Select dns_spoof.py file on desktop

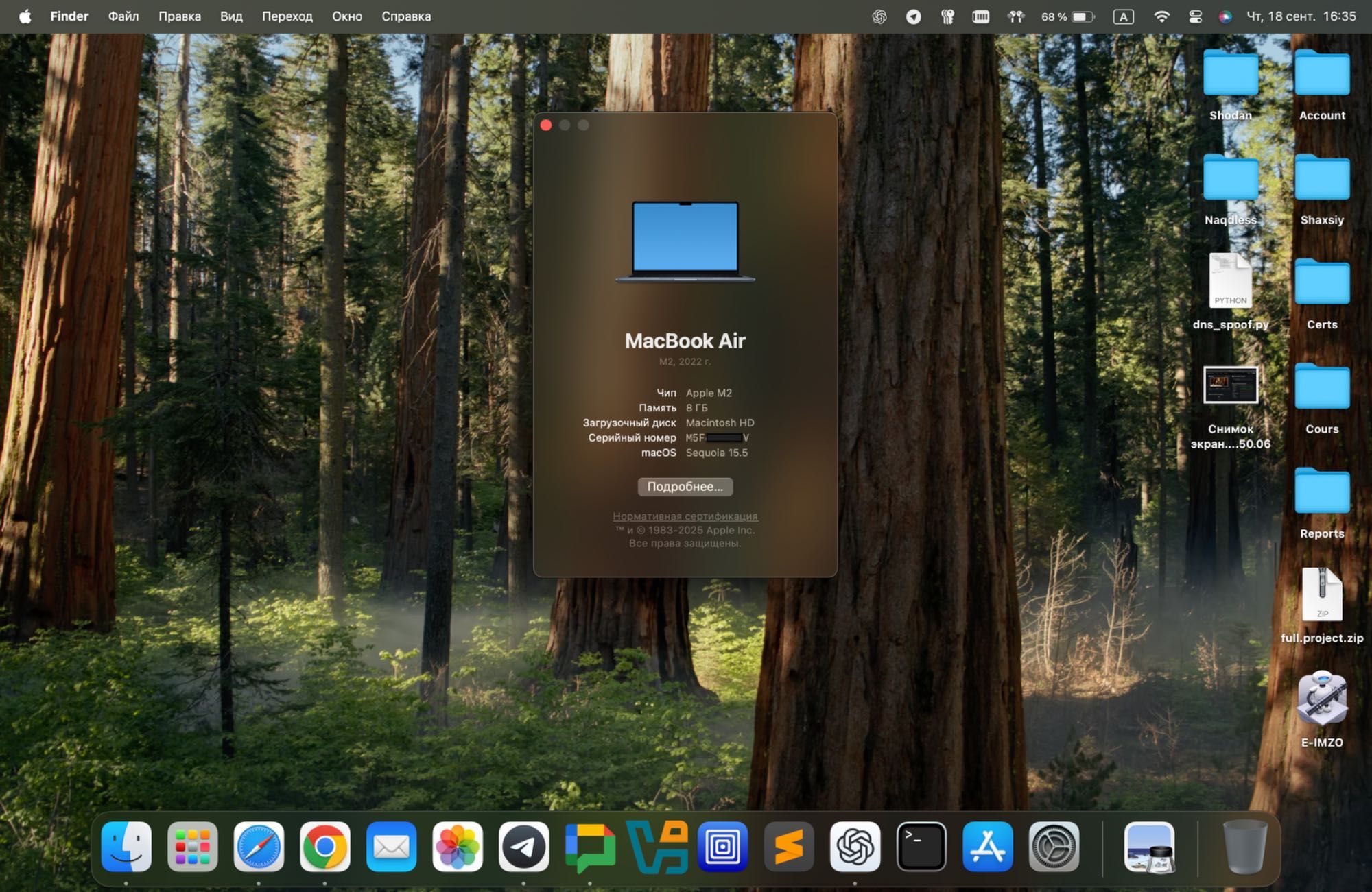click(1231, 281)
